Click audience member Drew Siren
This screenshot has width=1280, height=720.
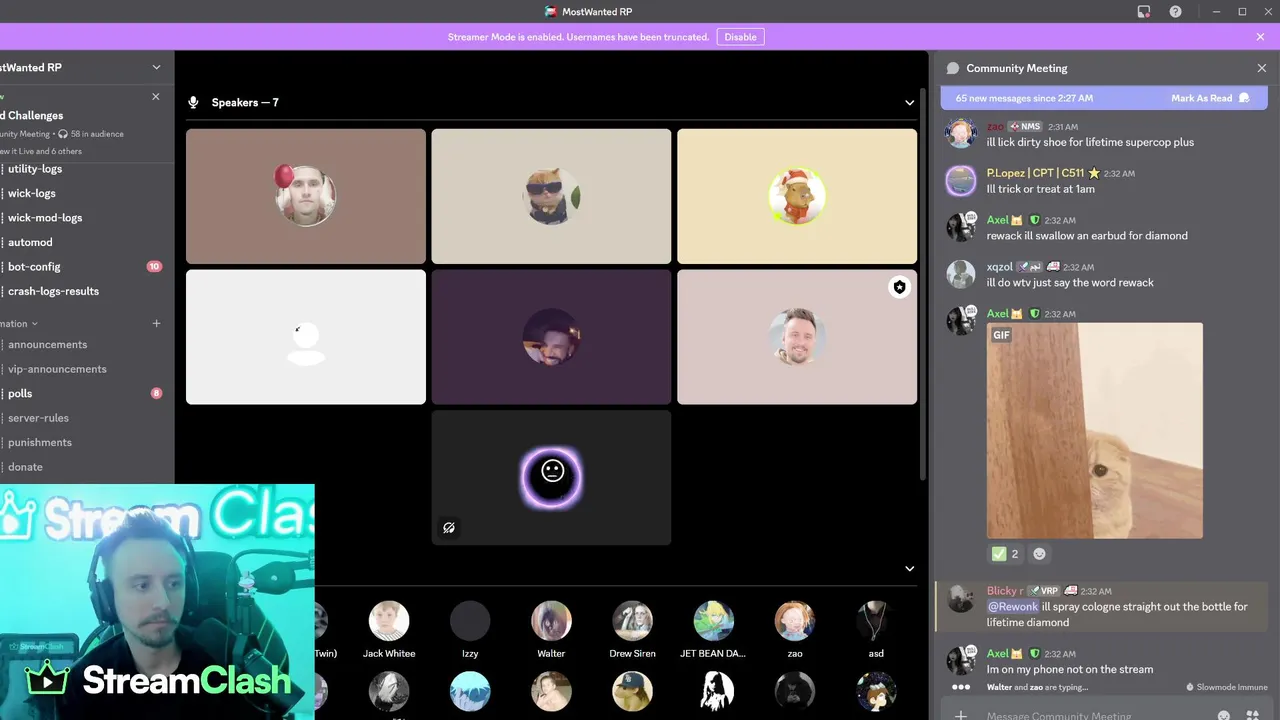point(632,630)
